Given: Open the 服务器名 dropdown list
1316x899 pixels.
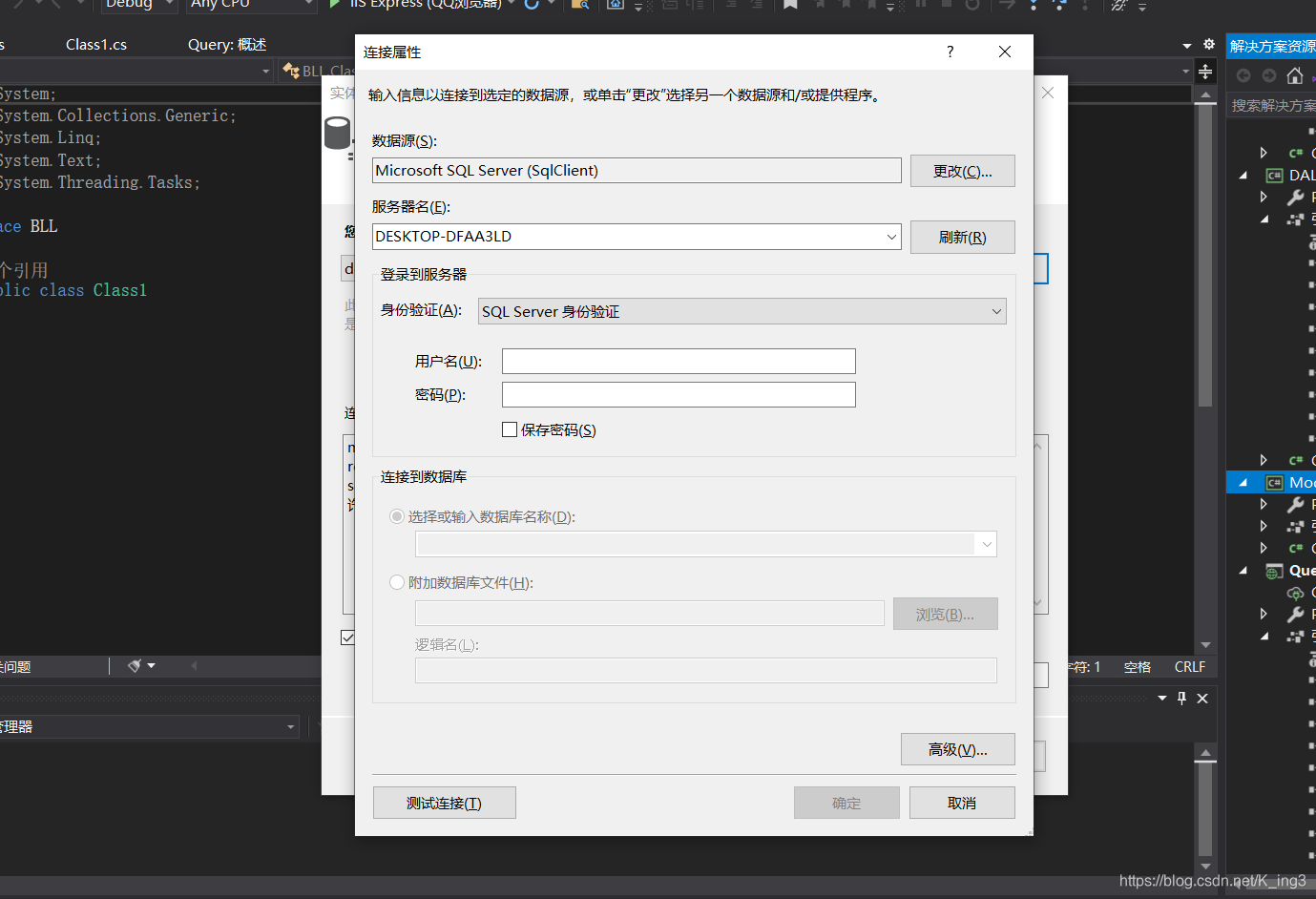Looking at the screenshot, I should 891,237.
